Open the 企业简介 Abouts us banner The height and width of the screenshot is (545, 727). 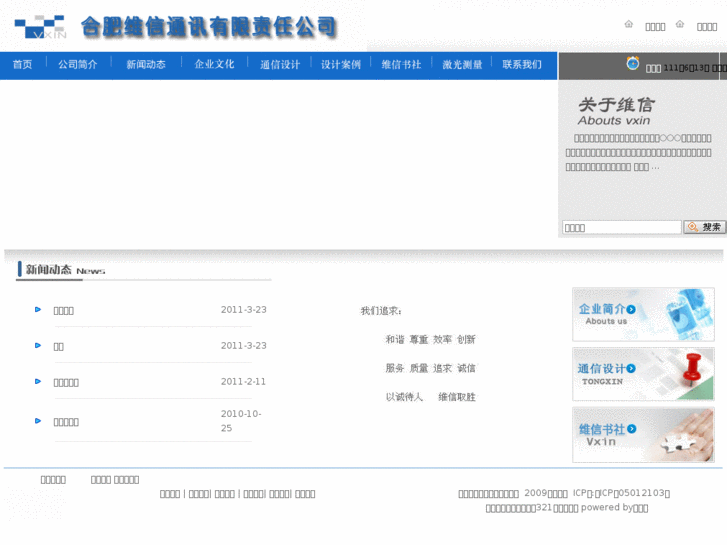643,315
